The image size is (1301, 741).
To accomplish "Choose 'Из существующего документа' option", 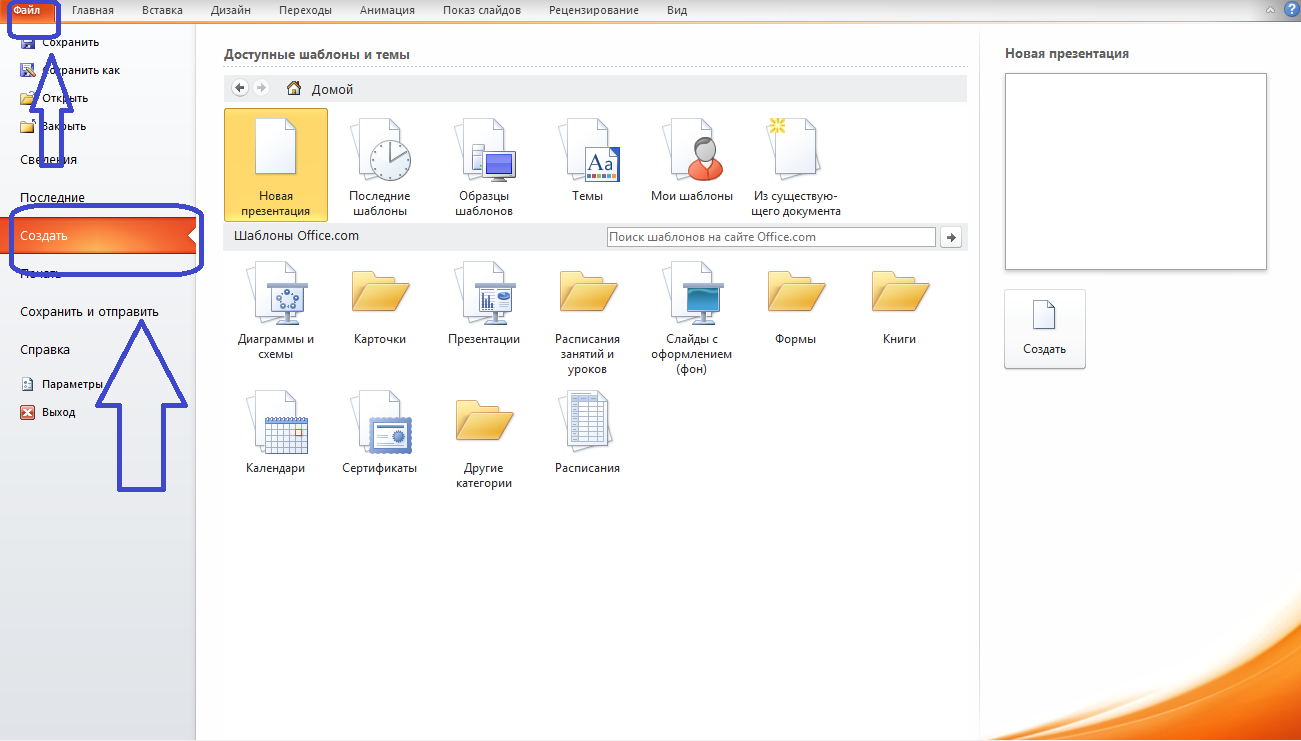I will pyautogui.click(x=796, y=165).
